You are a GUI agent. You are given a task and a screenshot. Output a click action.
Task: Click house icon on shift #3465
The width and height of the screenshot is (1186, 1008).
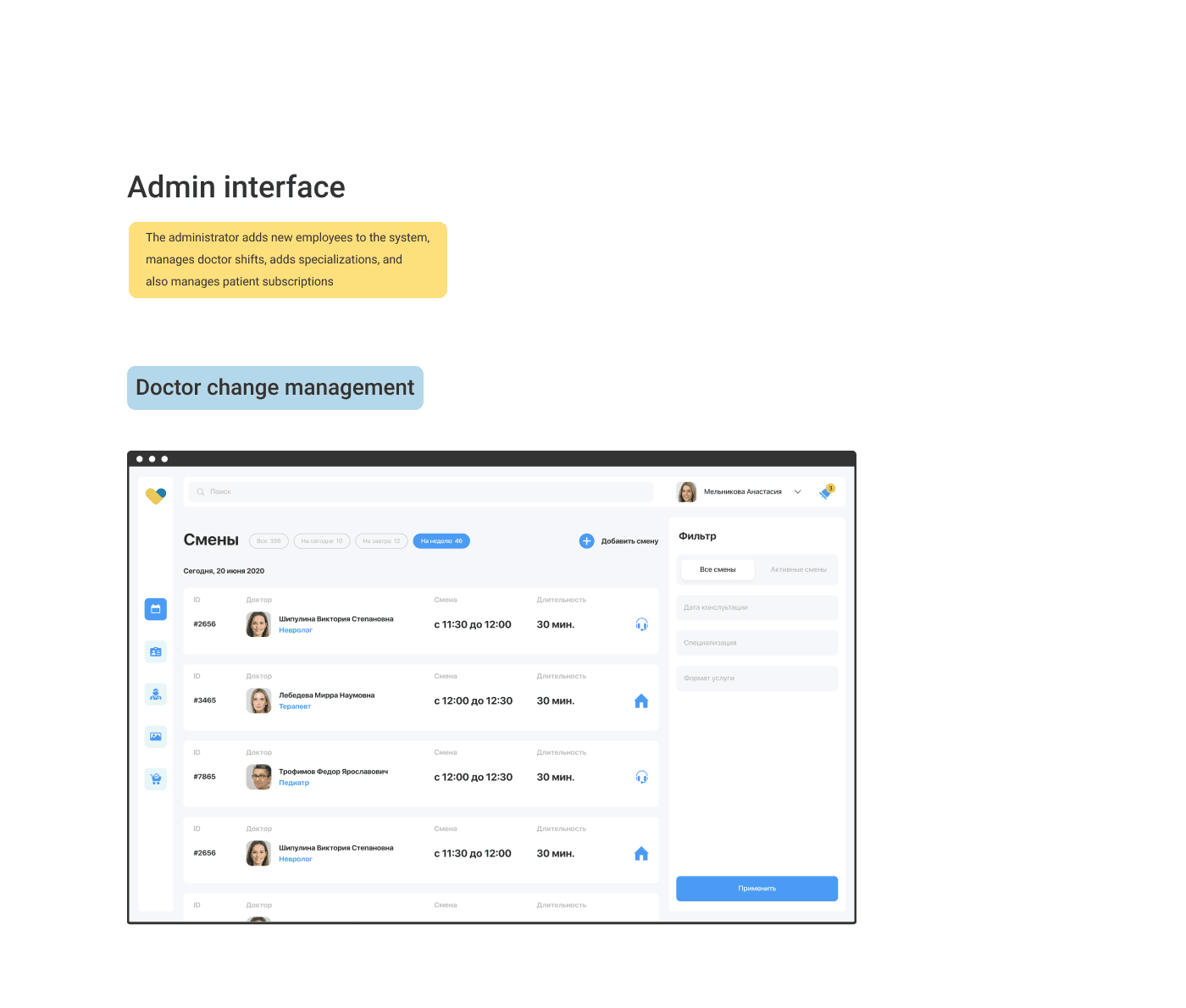pyautogui.click(x=641, y=701)
